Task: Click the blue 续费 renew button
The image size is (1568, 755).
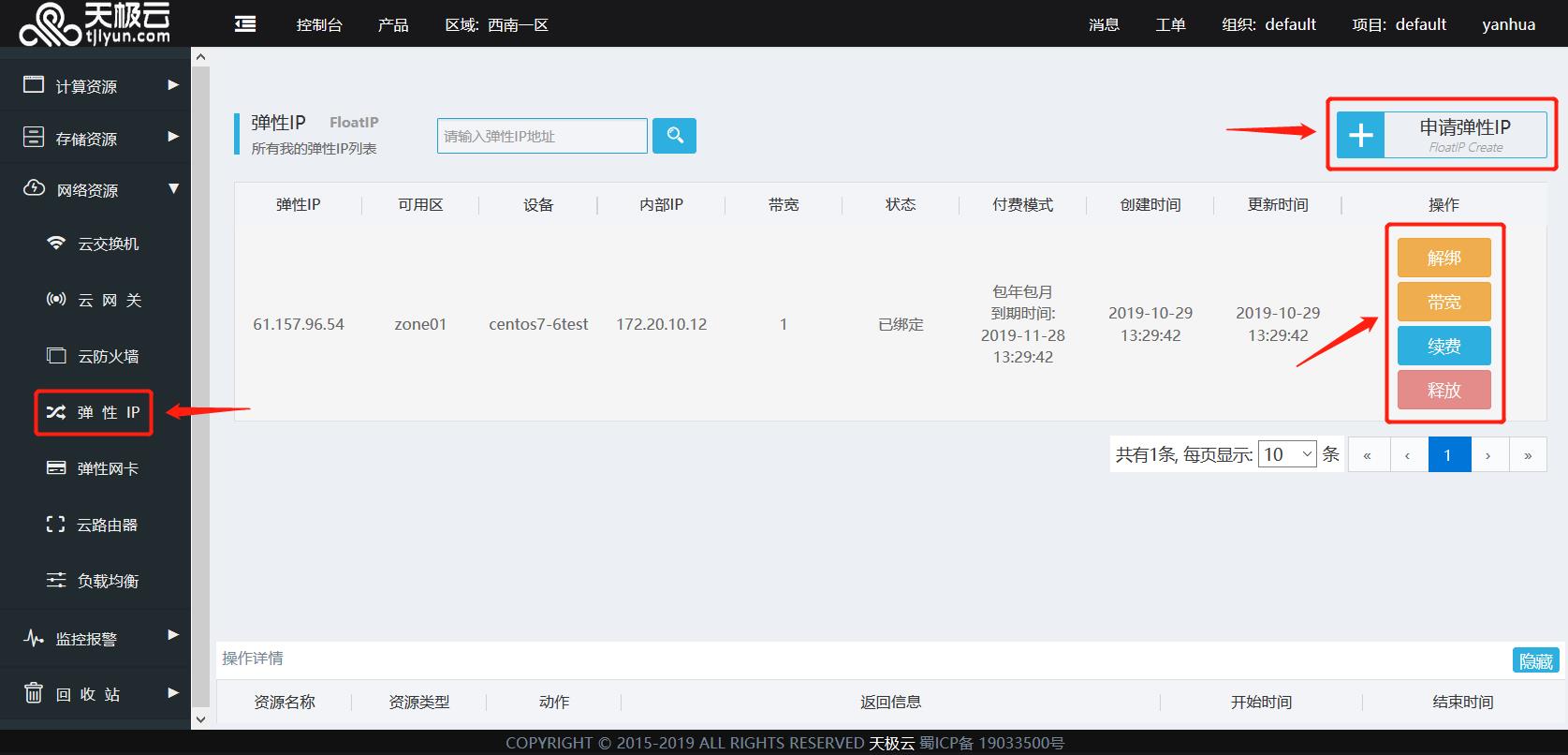Action: (x=1443, y=346)
